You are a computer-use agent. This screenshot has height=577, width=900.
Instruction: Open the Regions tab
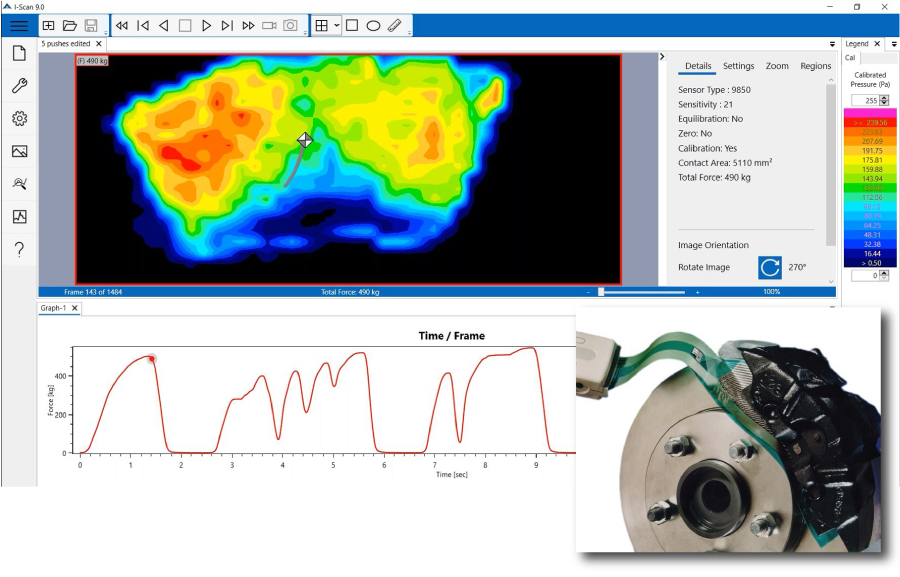(815, 66)
